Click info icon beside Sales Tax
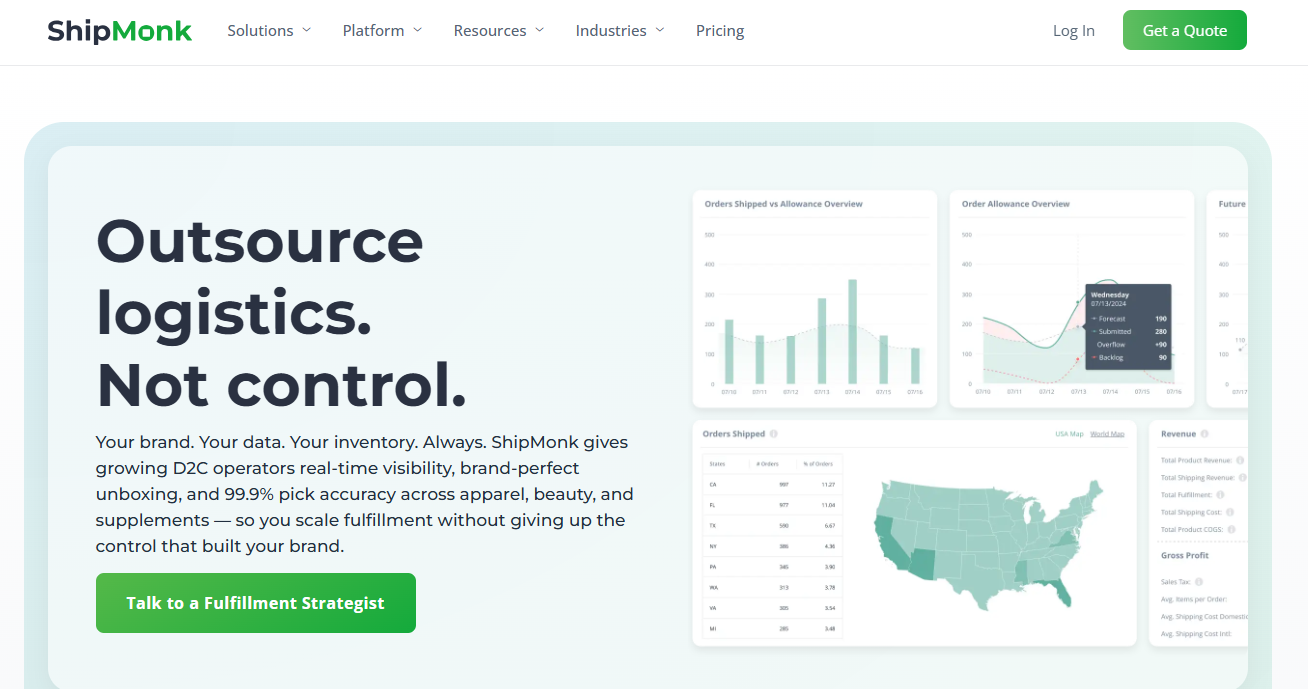The height and width of the screenshot is (689, 1308). point(1198,581)
